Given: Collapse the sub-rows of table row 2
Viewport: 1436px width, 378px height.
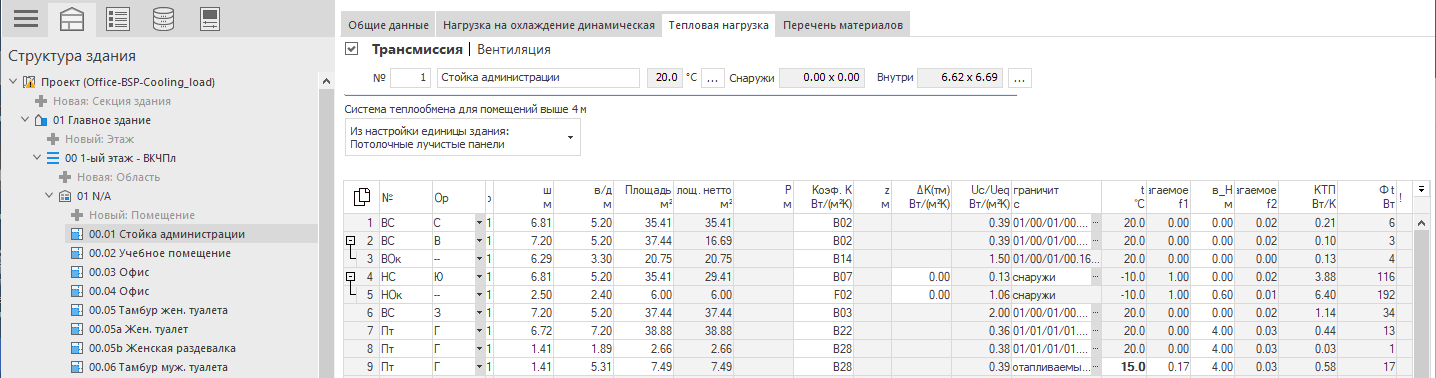Looking at the screenshot, I should coord(350,240).
